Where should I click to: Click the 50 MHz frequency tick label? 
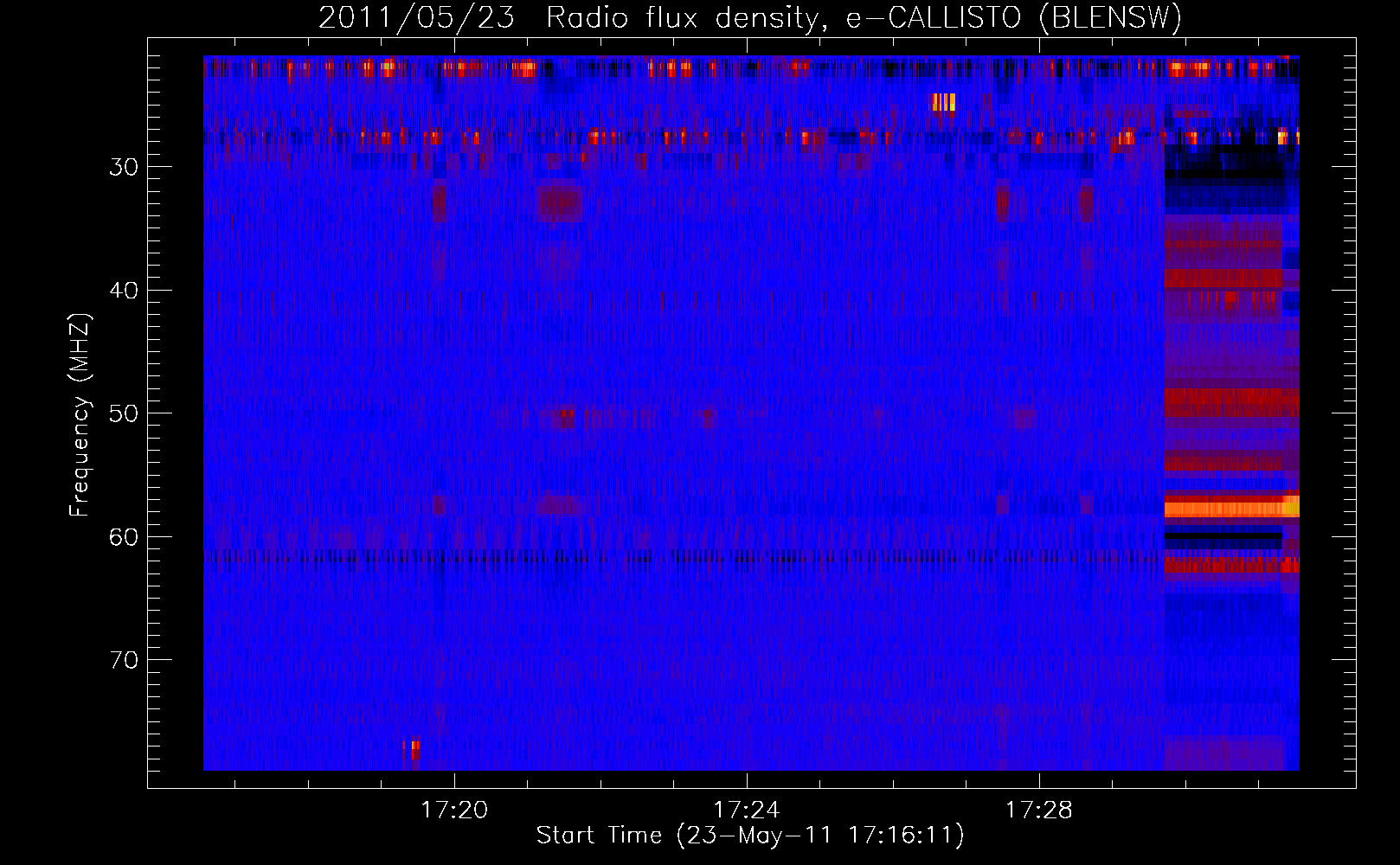tap(124, 413)
